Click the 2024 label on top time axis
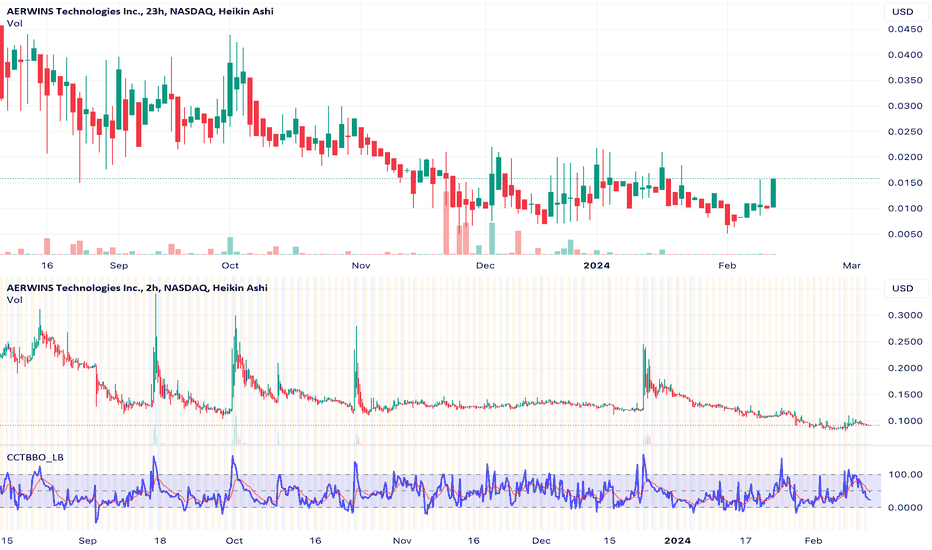Image resolution: width=932 pixels, height=550 pixels. (596, 265)
